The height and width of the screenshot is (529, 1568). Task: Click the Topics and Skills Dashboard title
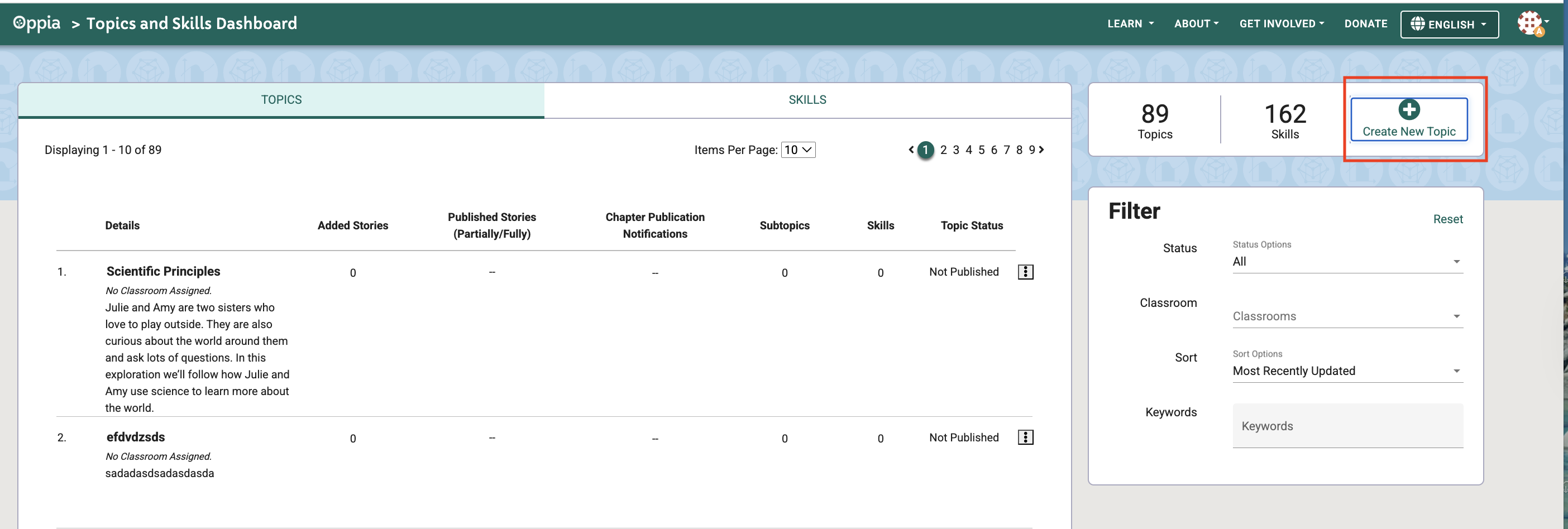pos(191,23)
